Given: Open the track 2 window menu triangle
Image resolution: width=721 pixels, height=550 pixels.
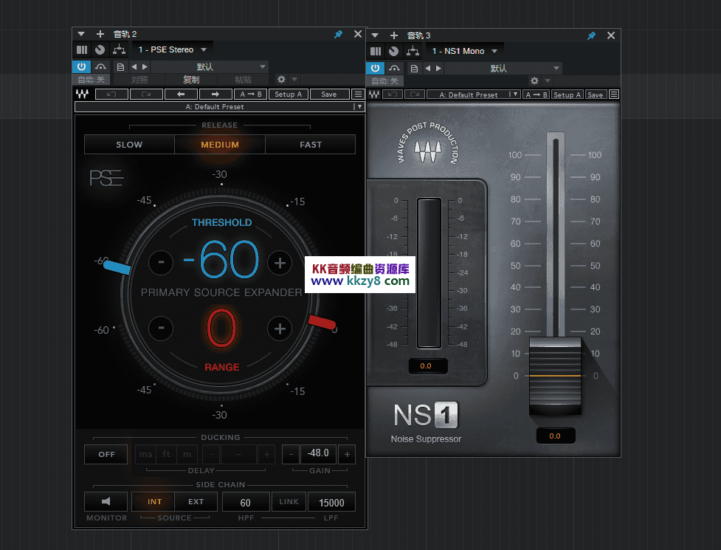Looking at the screenshot, I should click(x=81, y=34).
